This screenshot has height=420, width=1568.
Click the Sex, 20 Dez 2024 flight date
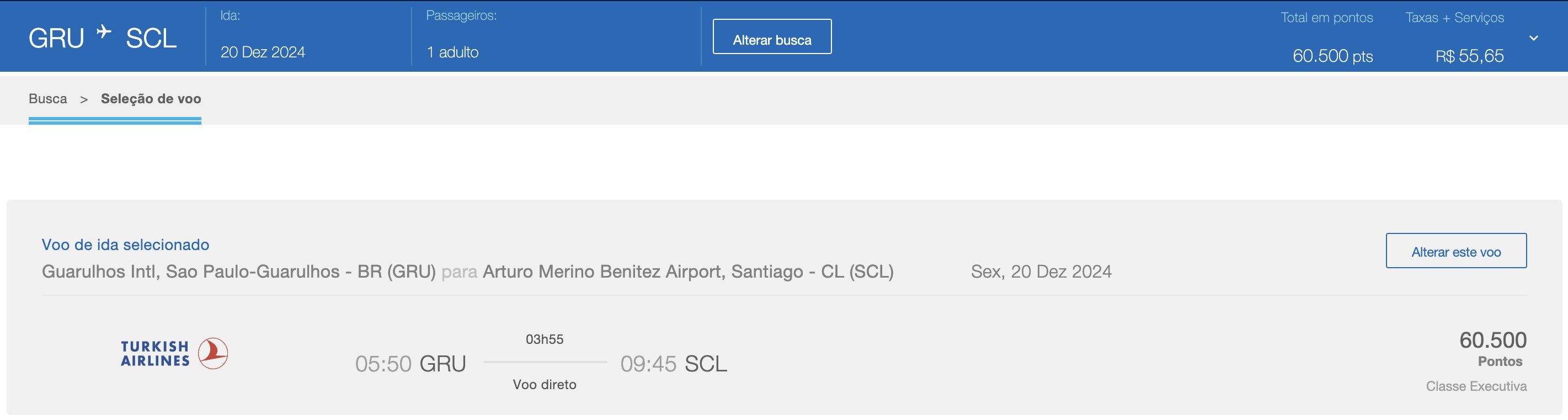[x=1041, y=272]
